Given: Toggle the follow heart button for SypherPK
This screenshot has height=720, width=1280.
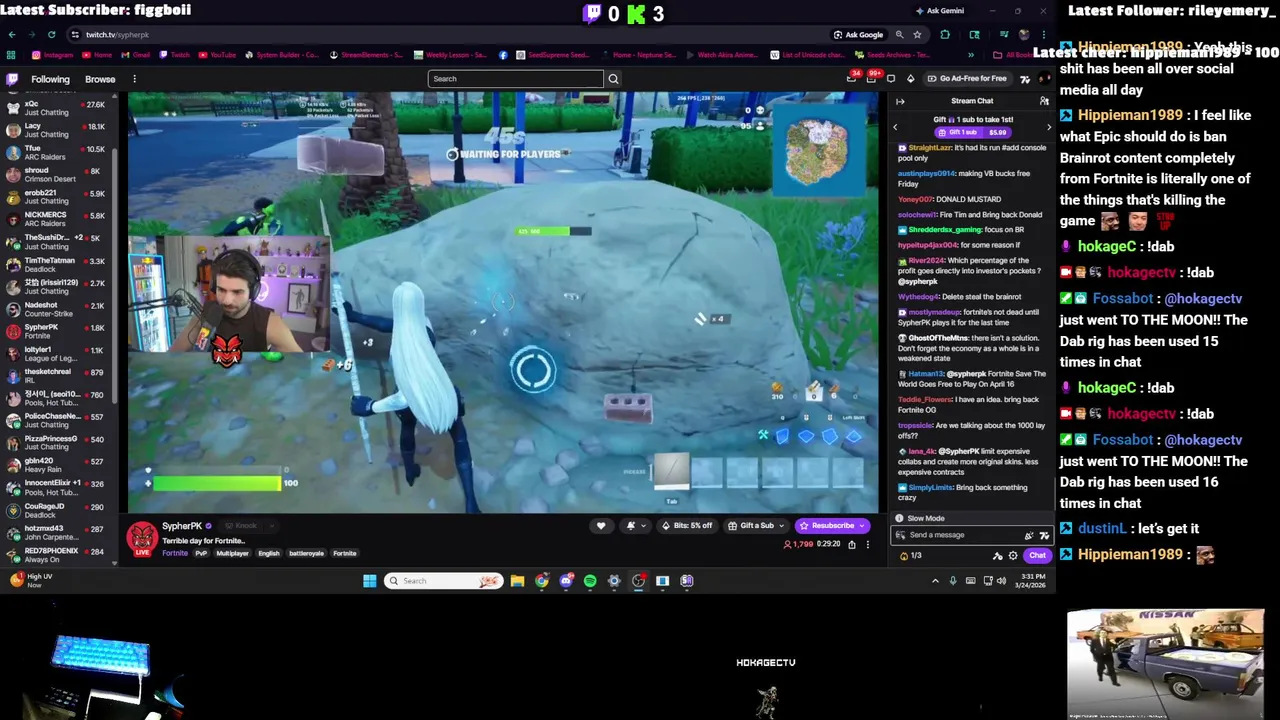Looking at the screenshot, I should [x=601, y=526].
